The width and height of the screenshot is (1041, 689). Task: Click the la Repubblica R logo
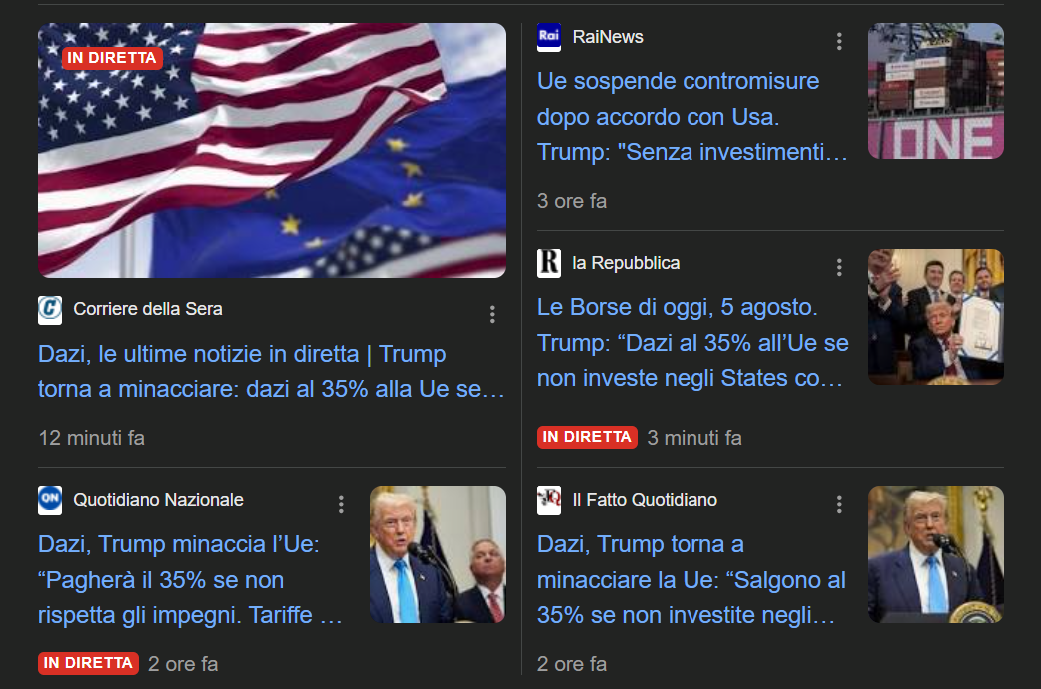549,264
